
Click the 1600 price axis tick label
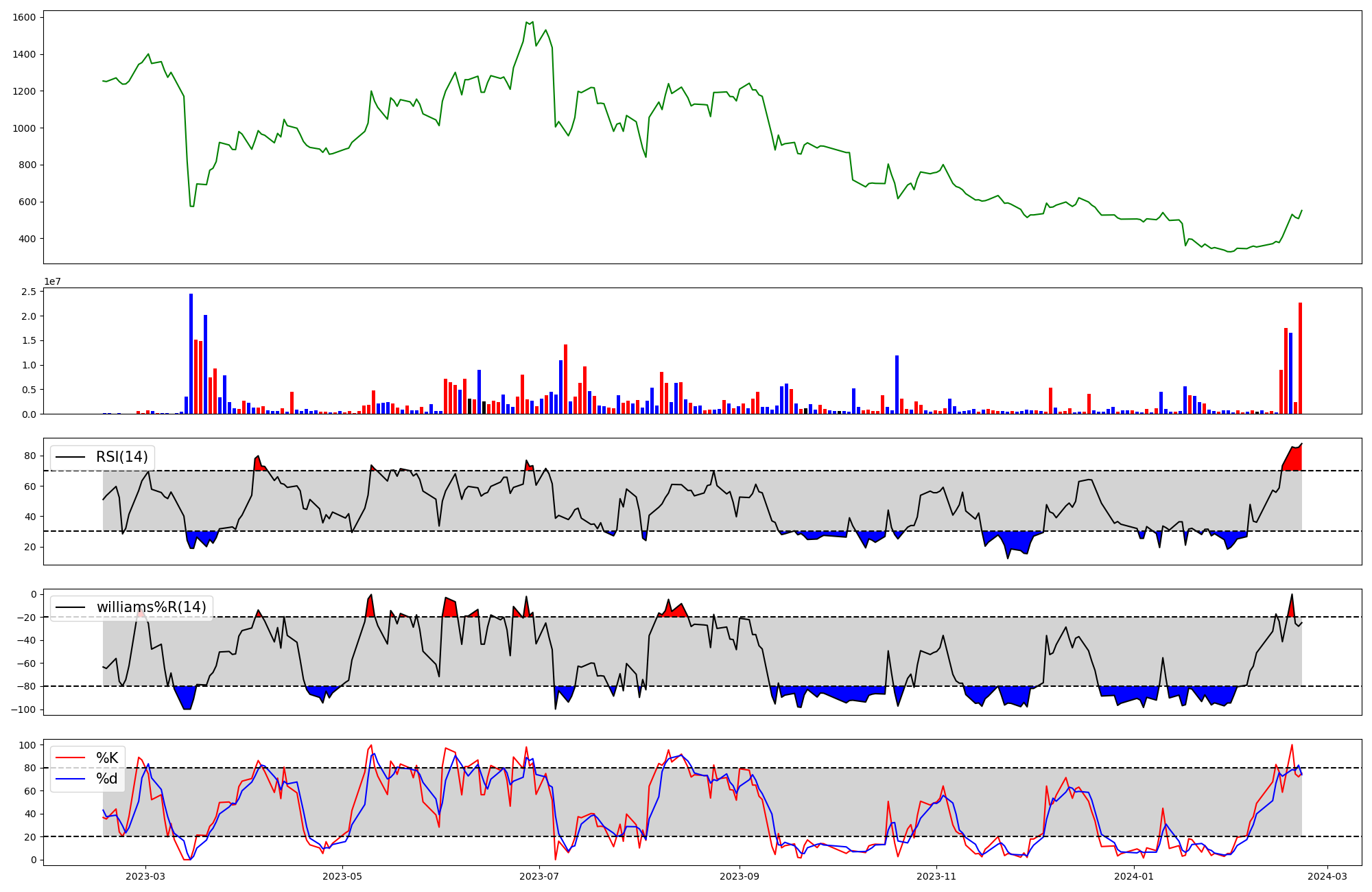25,17
